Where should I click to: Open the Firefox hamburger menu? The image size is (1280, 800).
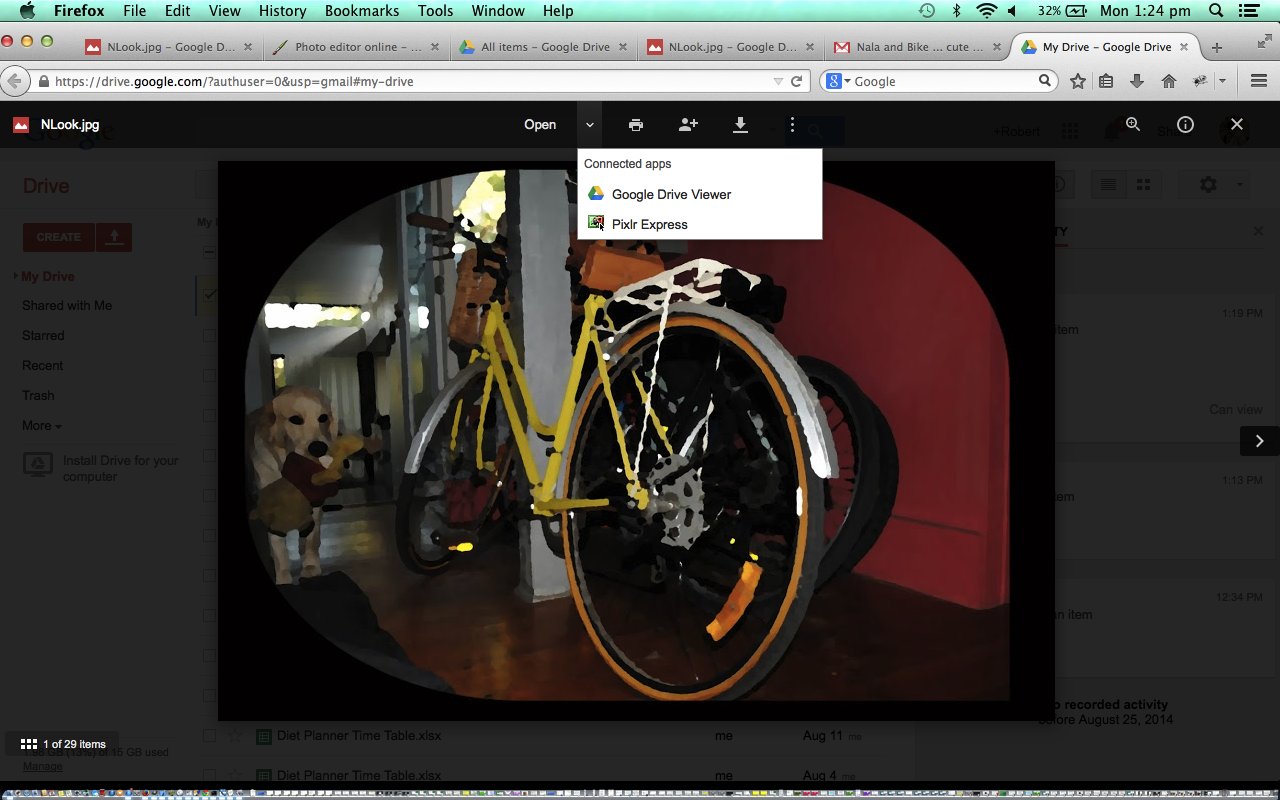(x=1259, y=81)
